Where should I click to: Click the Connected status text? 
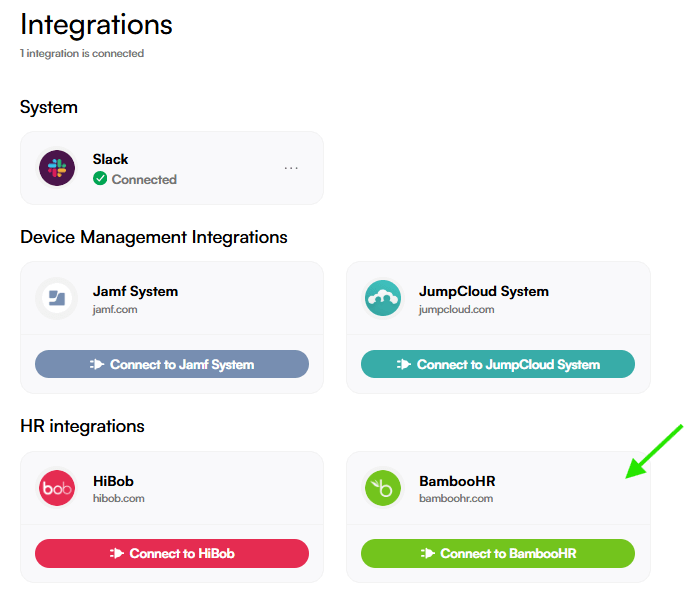pyautogui.click(x=144, y=179)
